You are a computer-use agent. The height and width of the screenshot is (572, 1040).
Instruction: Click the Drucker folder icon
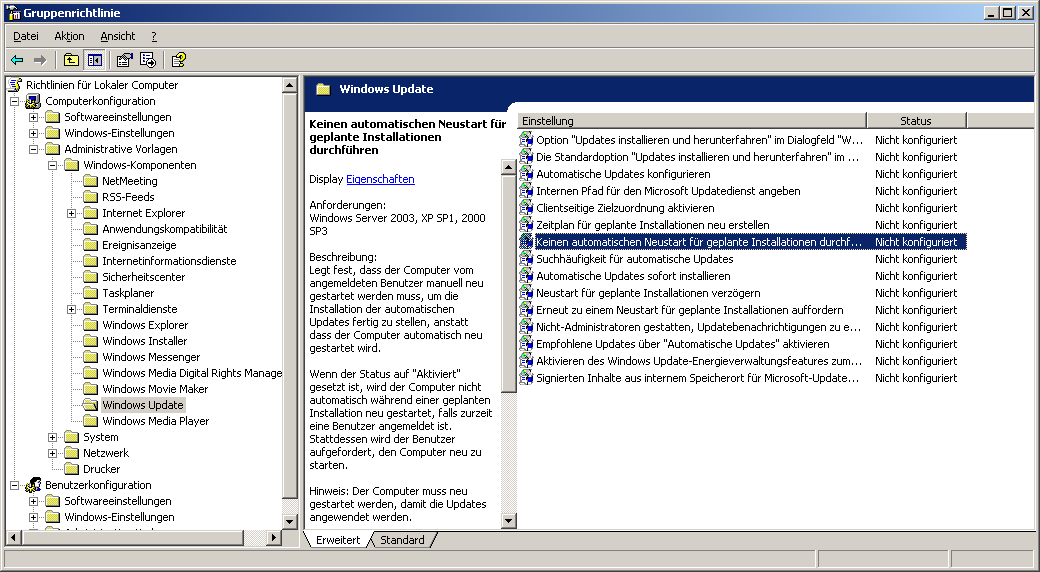[71, 469]
